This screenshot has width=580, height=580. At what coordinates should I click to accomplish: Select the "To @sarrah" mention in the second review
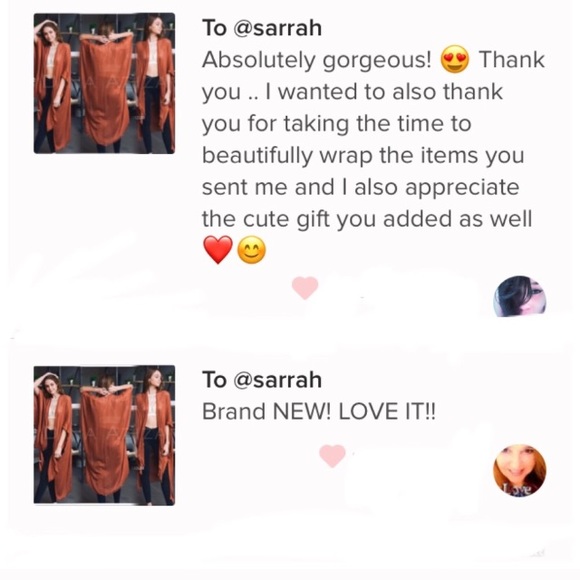coord(262,380)
